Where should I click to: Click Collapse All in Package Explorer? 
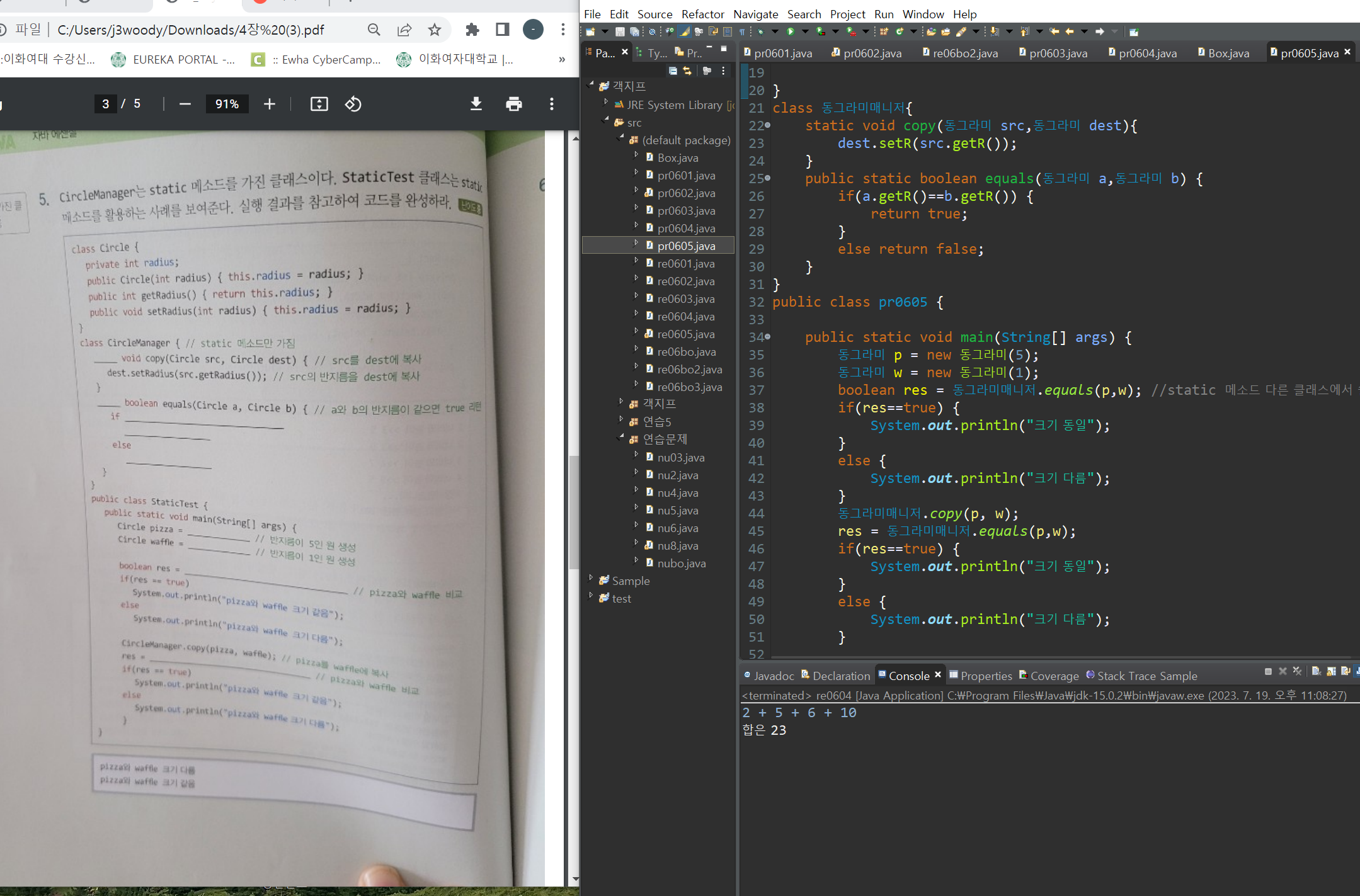coord(673,71)
